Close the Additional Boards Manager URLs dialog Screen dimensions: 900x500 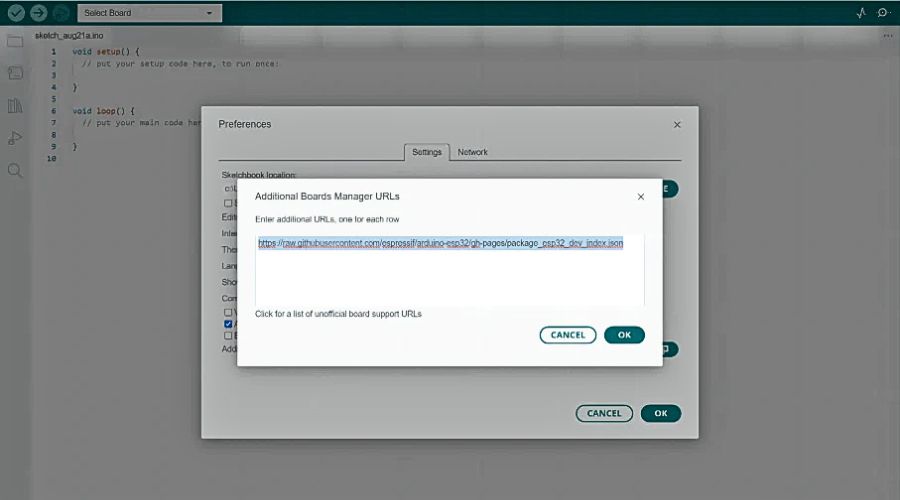tap(641, 196)
